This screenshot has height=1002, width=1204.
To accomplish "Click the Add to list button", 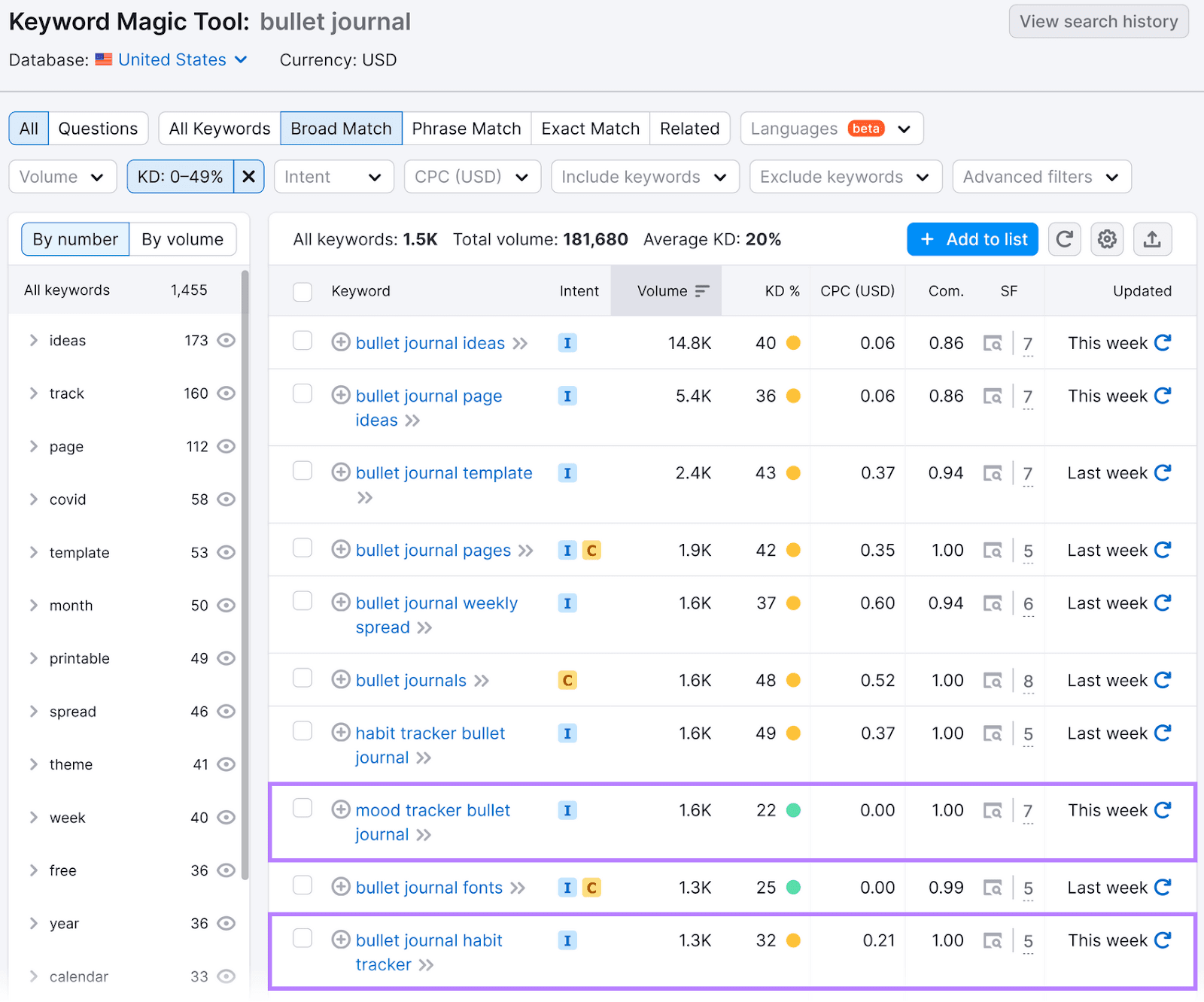I will [x=972, y=239].
